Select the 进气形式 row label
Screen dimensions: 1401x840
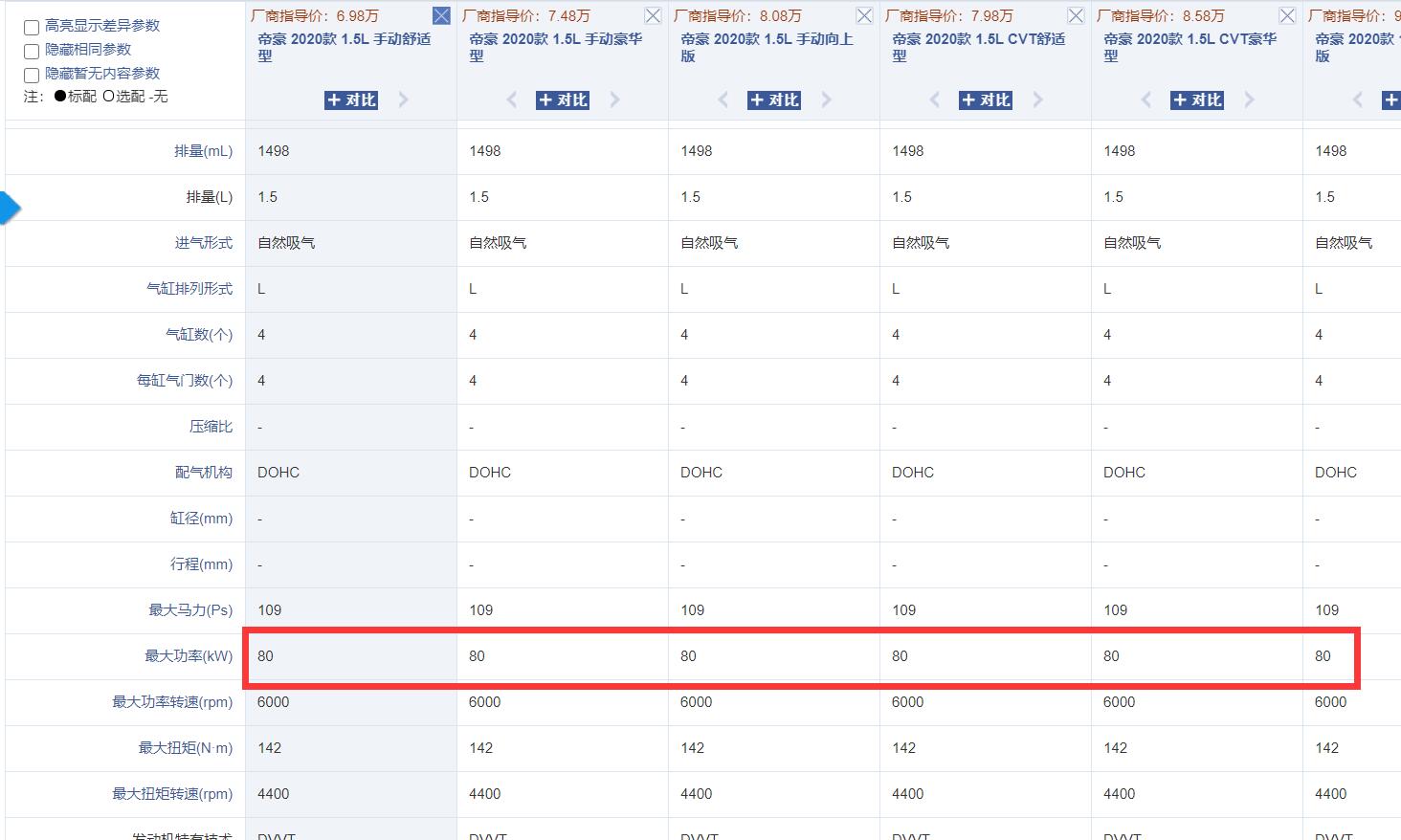pos(203,243)
